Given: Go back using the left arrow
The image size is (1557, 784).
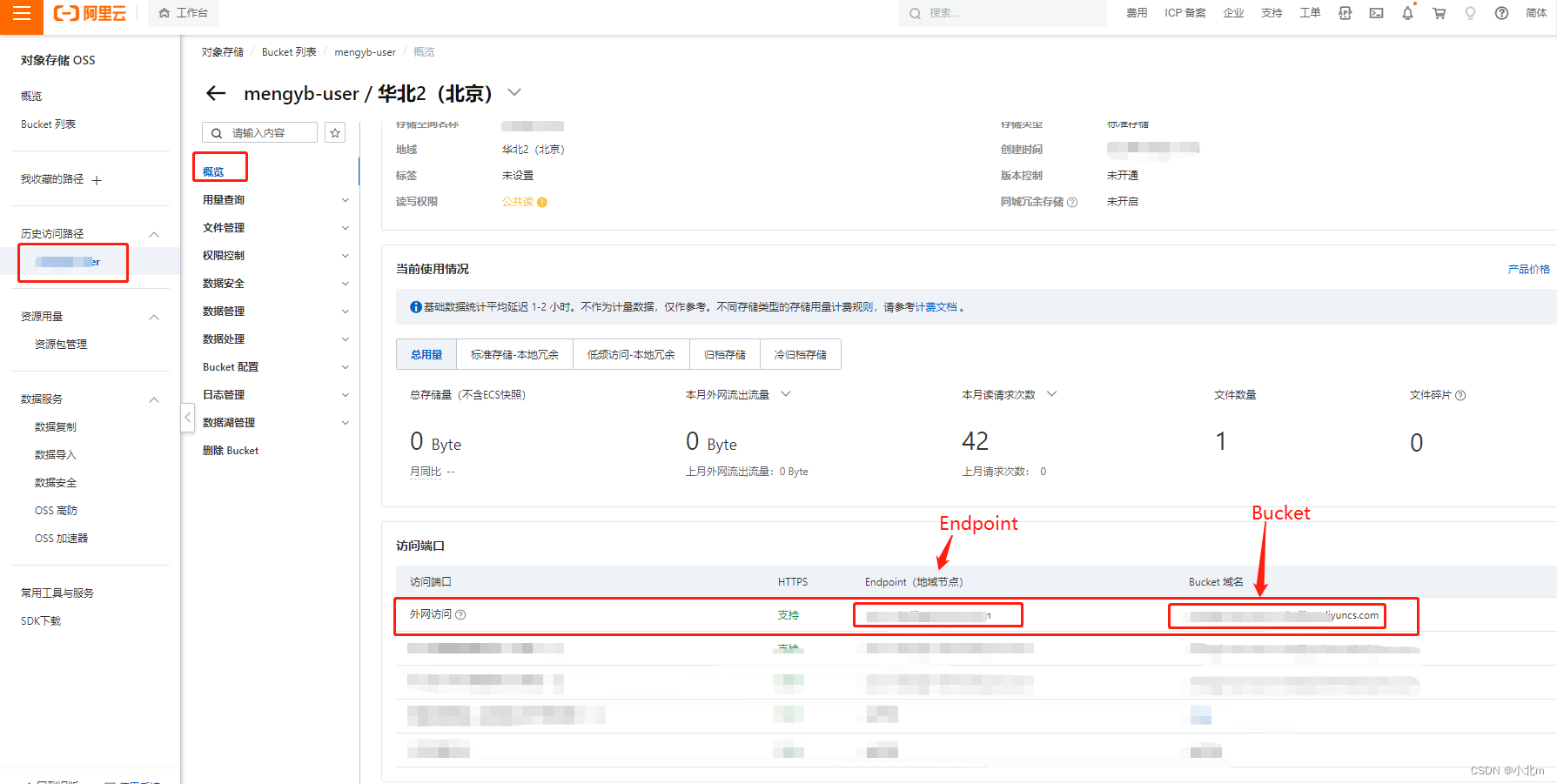Looking at the screenshot, I should pyautogui.click(x=216, y=93).
